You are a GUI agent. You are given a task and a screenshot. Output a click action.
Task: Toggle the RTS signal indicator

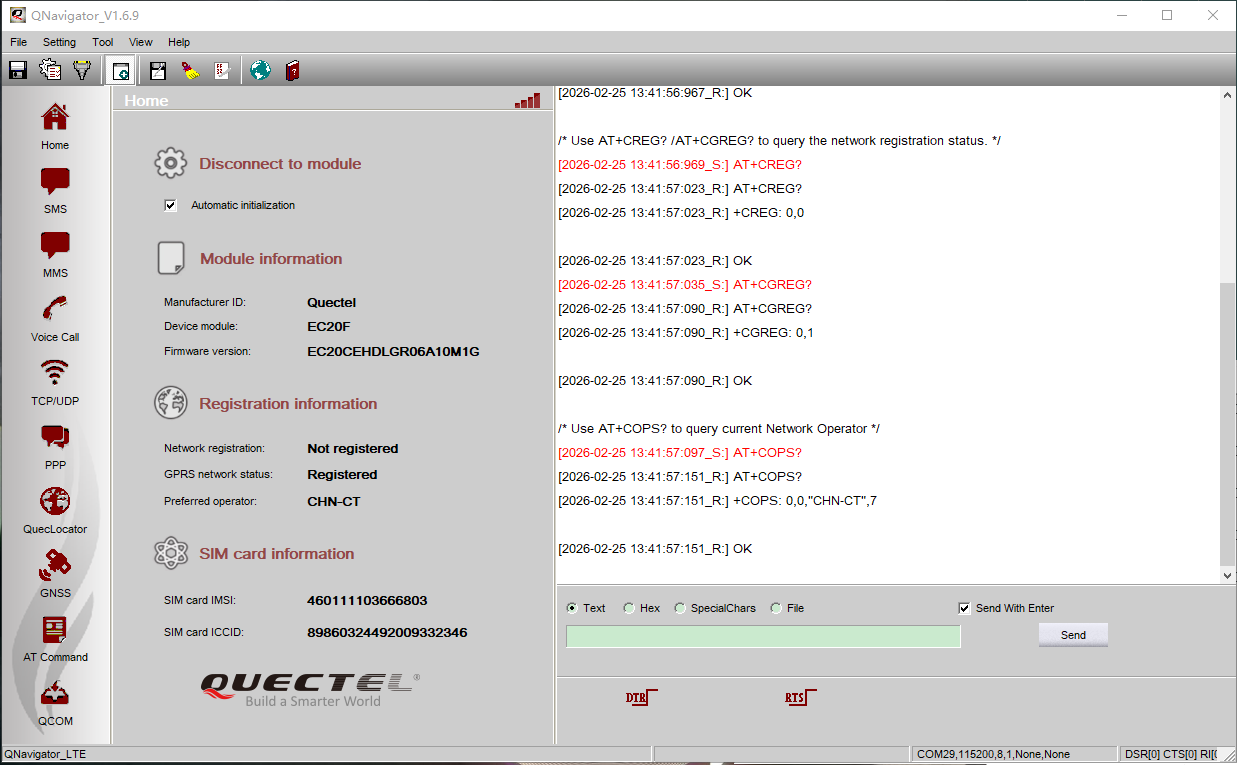800,698
